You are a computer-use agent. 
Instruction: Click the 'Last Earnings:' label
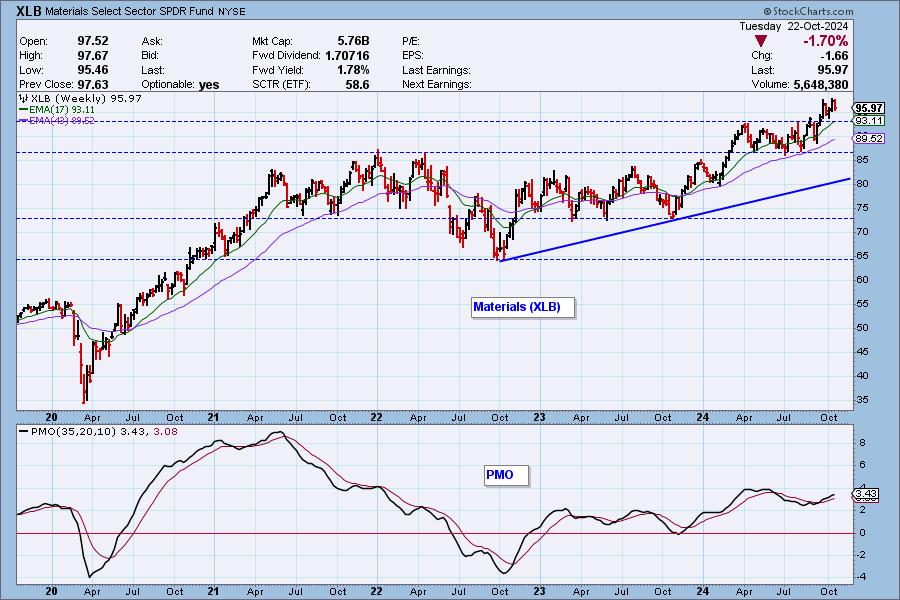[436, 70]
